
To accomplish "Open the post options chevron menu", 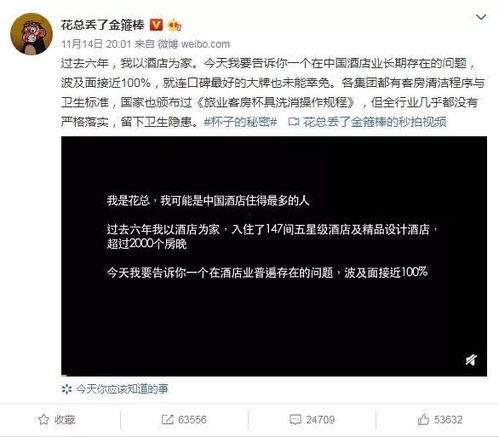I will pos(481,17).
